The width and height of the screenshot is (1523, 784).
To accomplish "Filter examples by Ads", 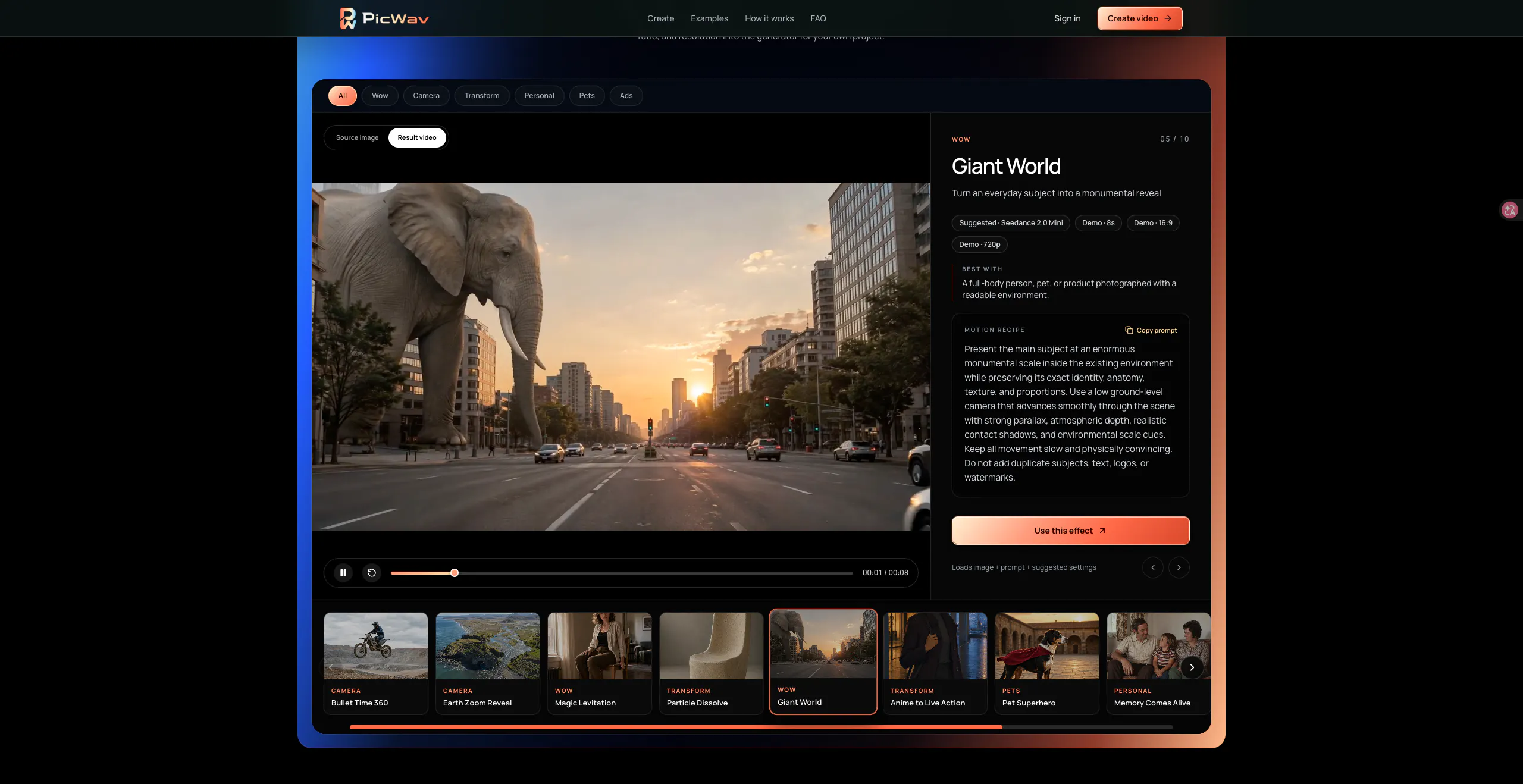I will (x=626, y=96).
